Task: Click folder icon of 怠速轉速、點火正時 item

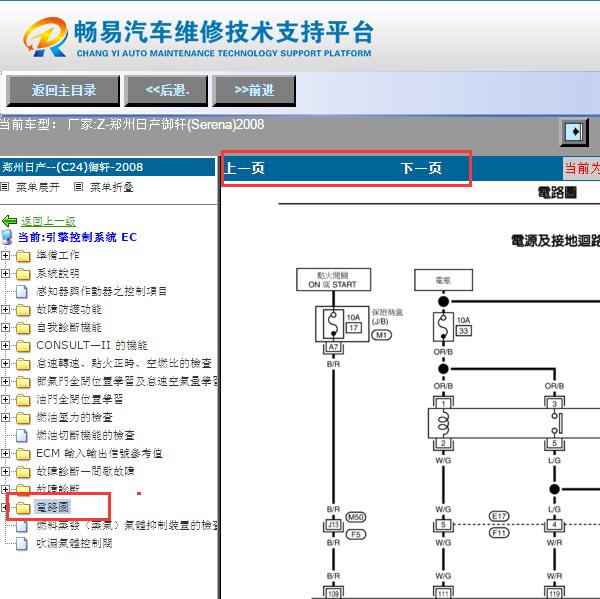Action: [x=23, y=364]
